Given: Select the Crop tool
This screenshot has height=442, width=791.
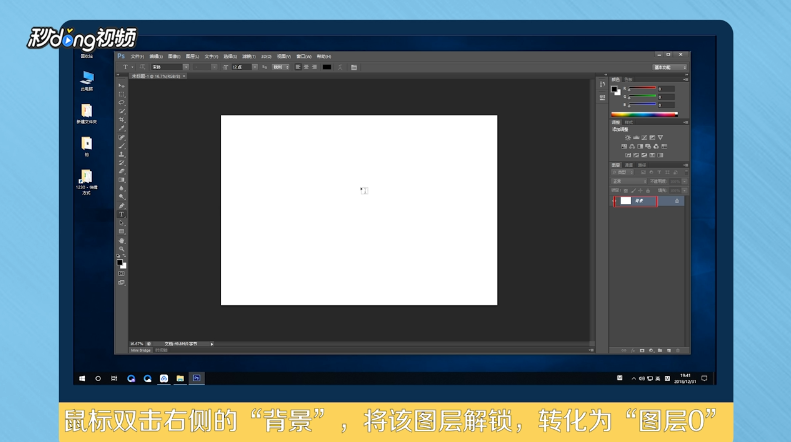Looking at the screenshot, I should 122,120.
